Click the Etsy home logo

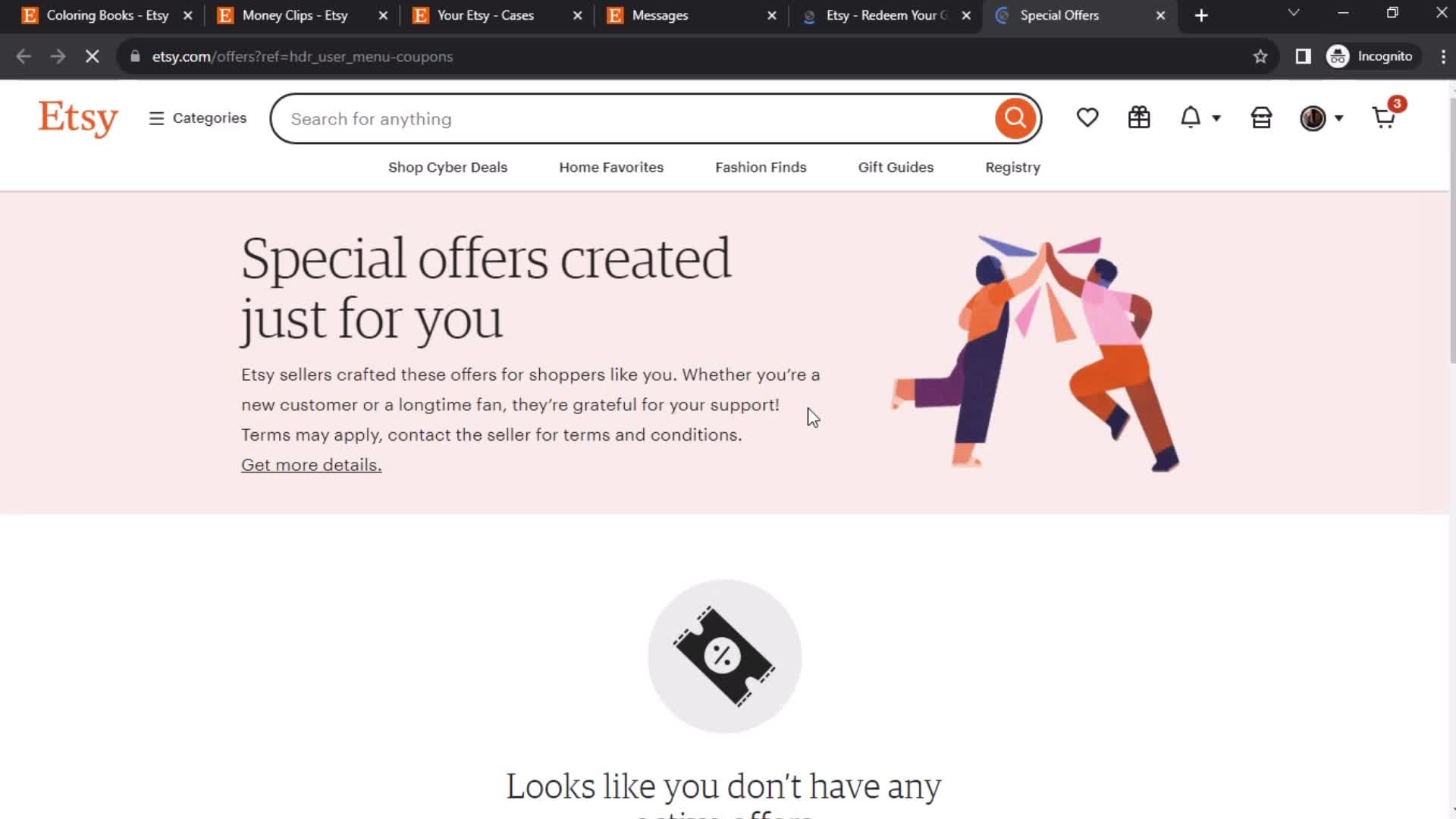pos(79,118)
